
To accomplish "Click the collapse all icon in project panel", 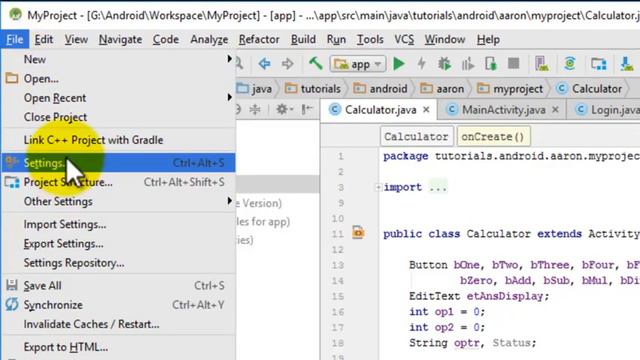I will click(x=255, y=109).
